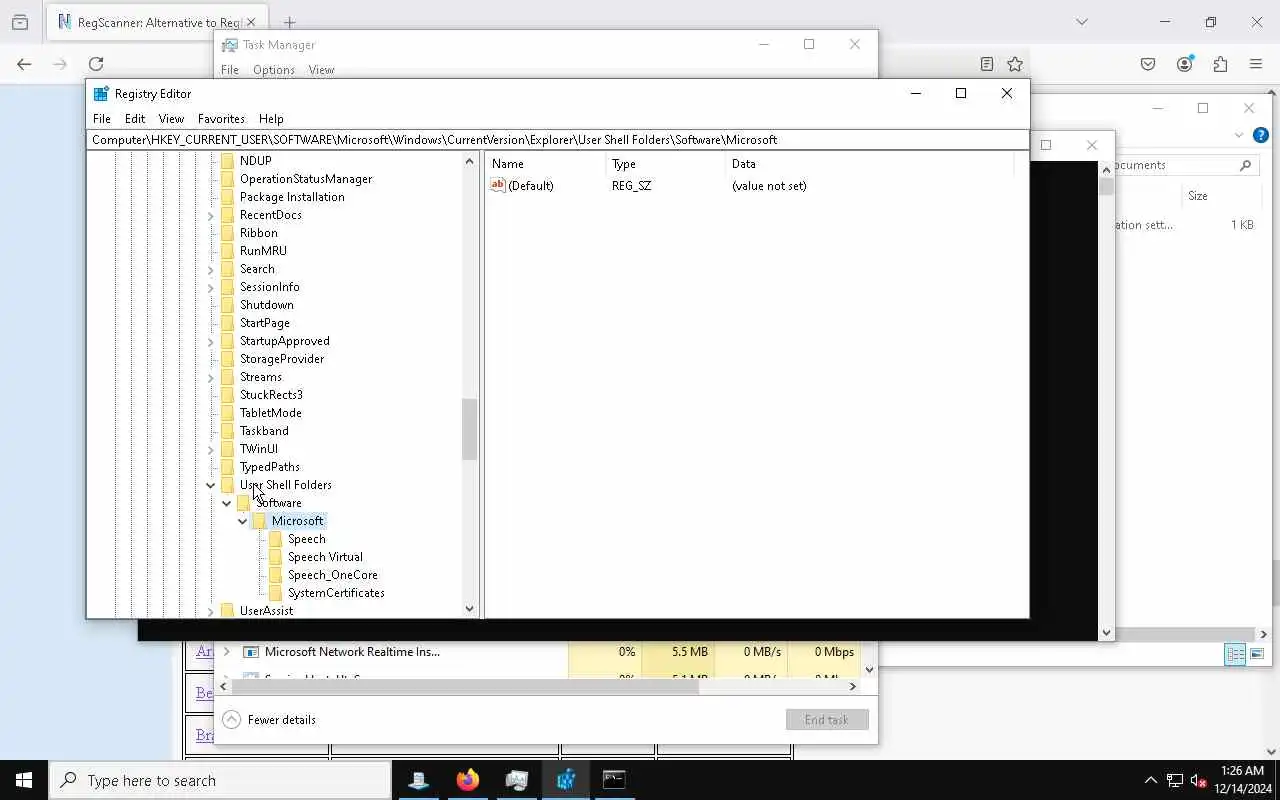This screenshot has height=800, width=1280.
Task: Expand the RecentDocs registry key
Action: coord(211,215)
